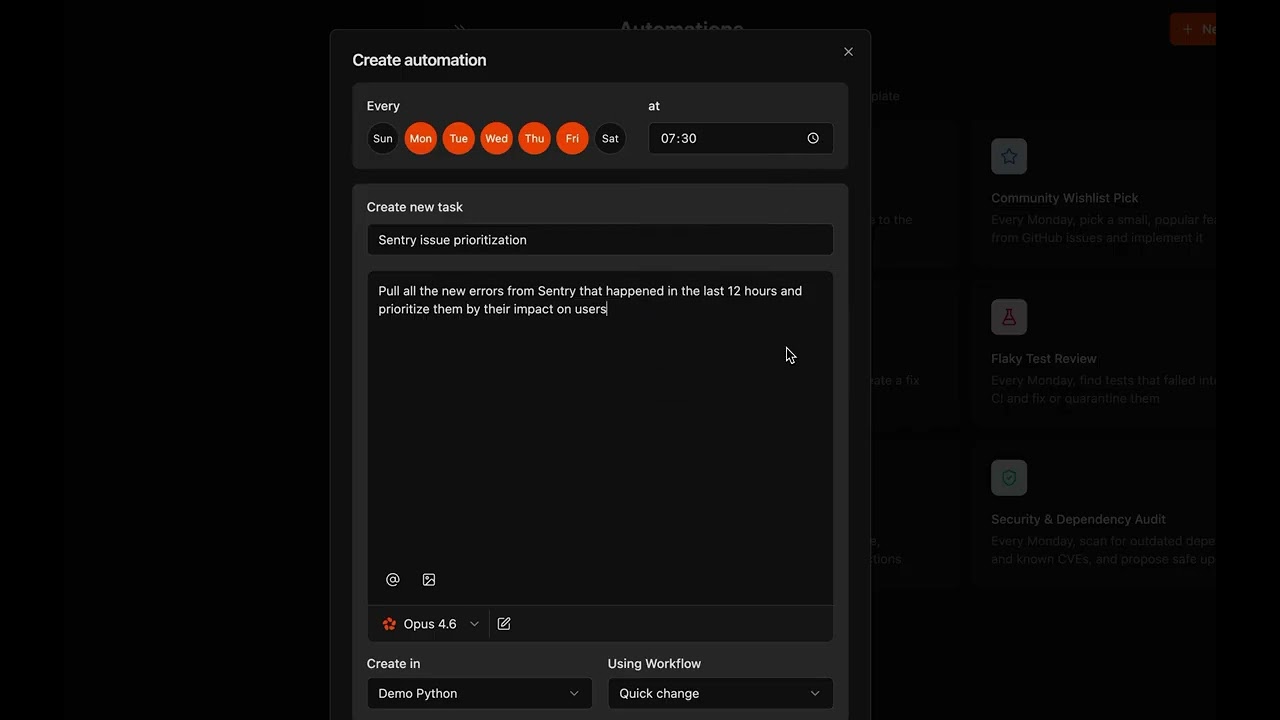
Task: Toggle Saturday in the schedule
Action: (610, 138)
